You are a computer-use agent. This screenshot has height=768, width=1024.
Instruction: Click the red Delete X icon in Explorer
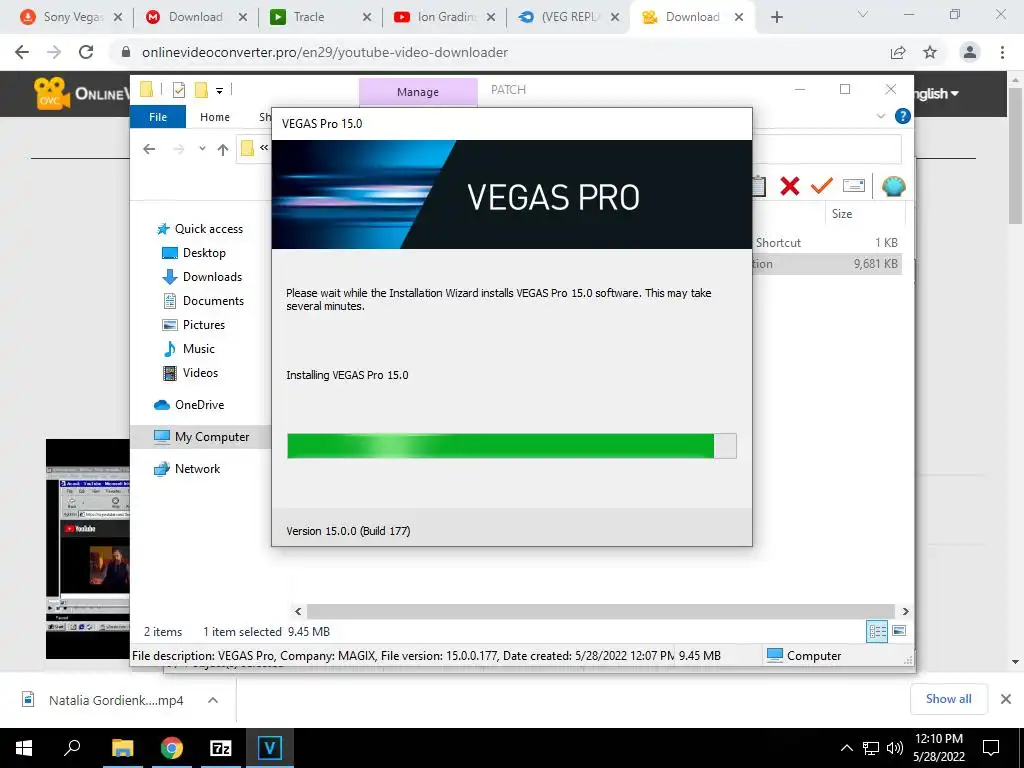[790, 186]
